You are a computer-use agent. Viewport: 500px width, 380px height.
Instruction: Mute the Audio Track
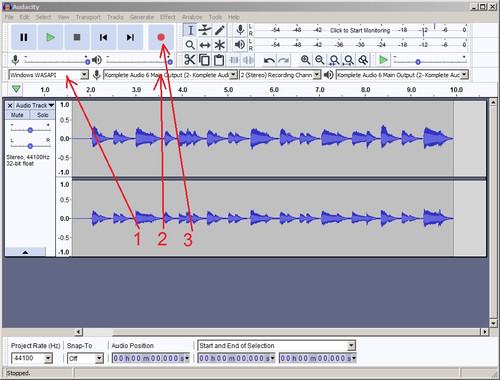click(17, 115)
